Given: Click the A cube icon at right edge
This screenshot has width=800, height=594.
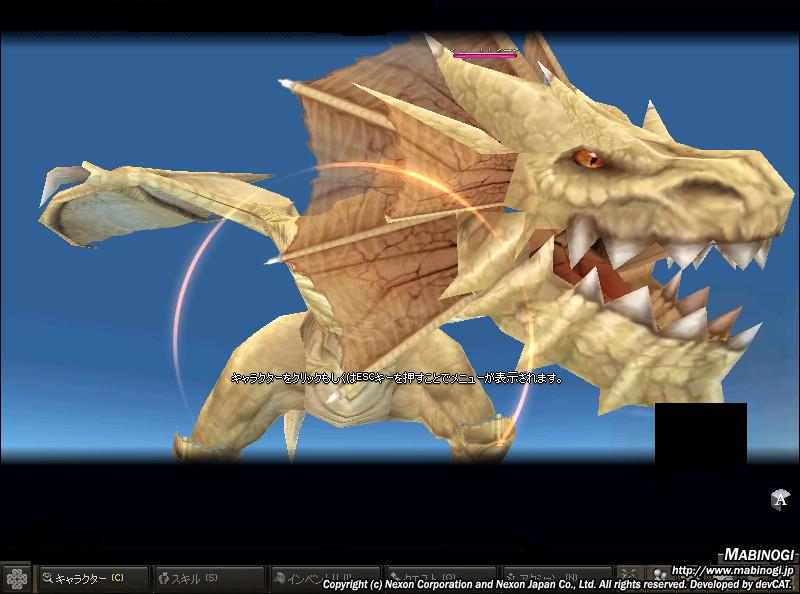Looking at the screenshot, I should (780, 499).
